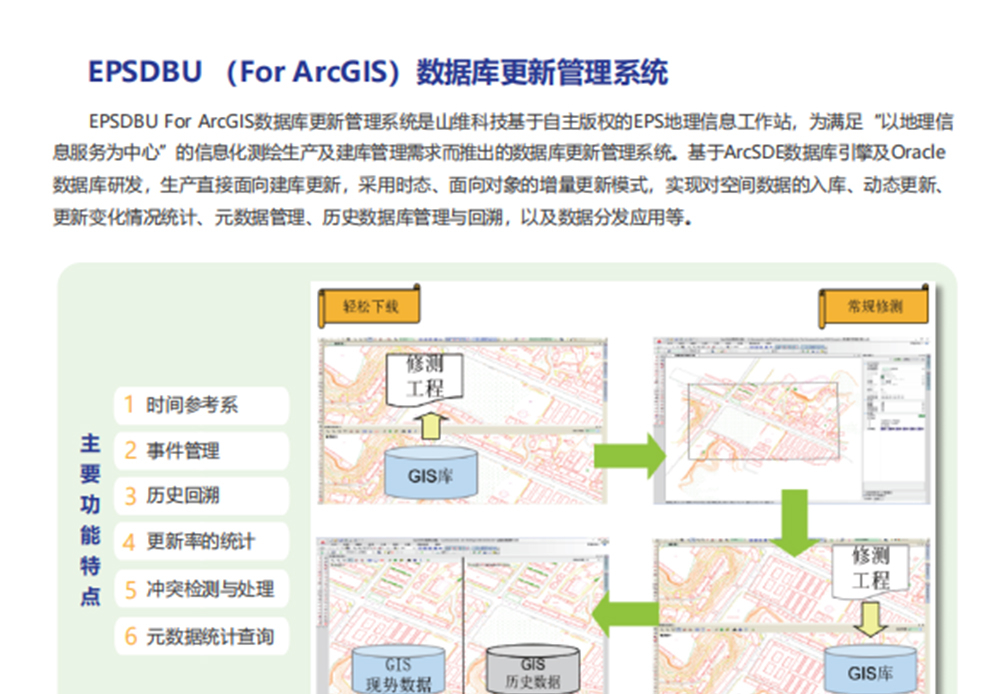Click the GIS库 cylinder under the yellow up arrow

pos(431,473)
